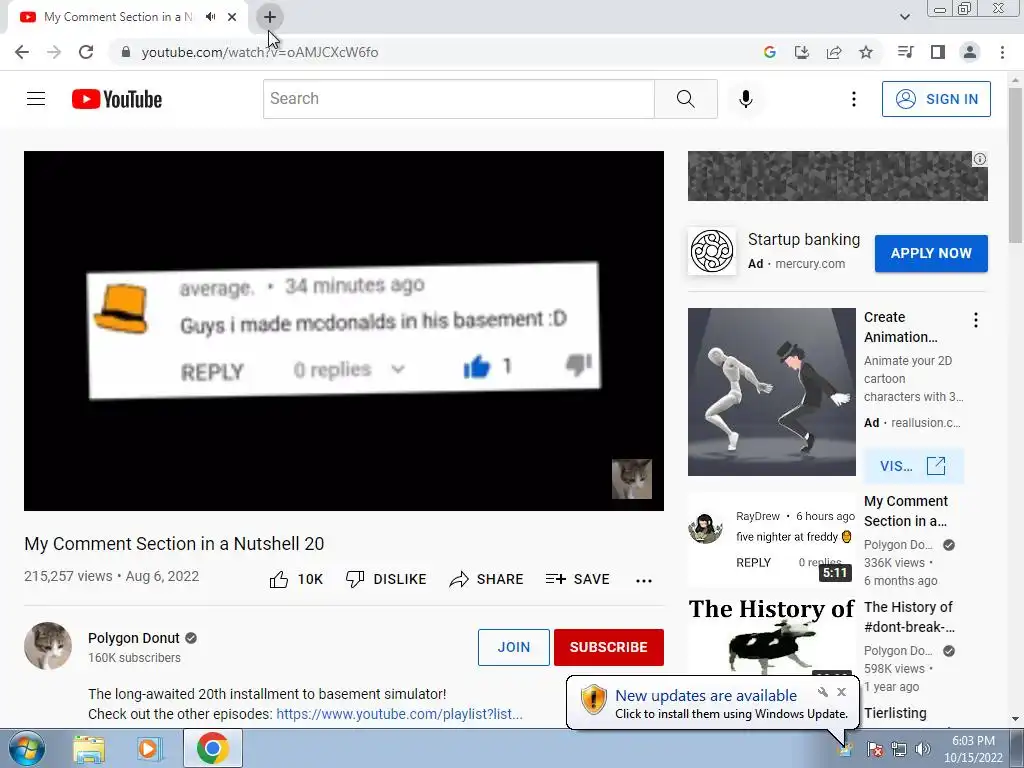Viewport: 1024px width, 768px height.
Task: Open YouTube settings three-dot menu
Action: click(x=854, y=99)
